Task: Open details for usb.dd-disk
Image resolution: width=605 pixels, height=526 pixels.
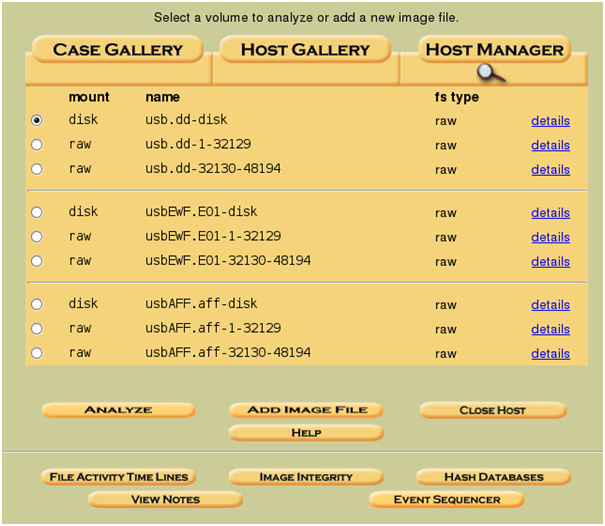Action: click(550, 121)
